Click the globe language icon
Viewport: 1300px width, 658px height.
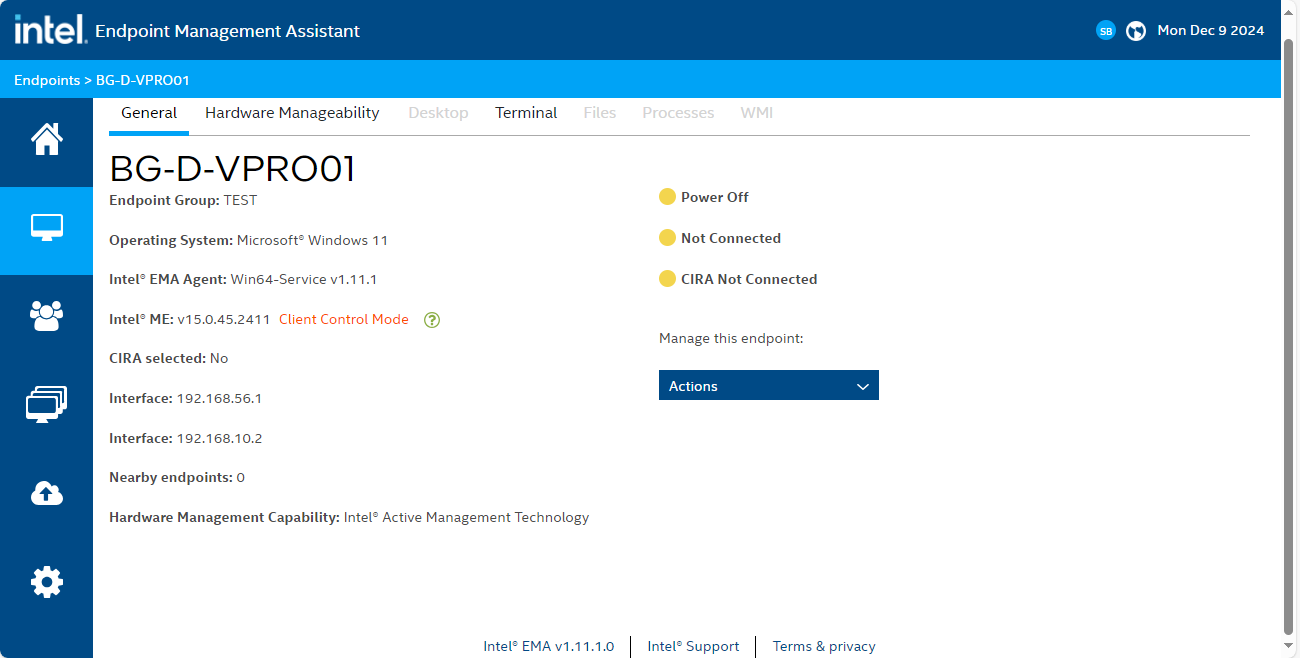pyautogui.click(x=1136, y=30)
